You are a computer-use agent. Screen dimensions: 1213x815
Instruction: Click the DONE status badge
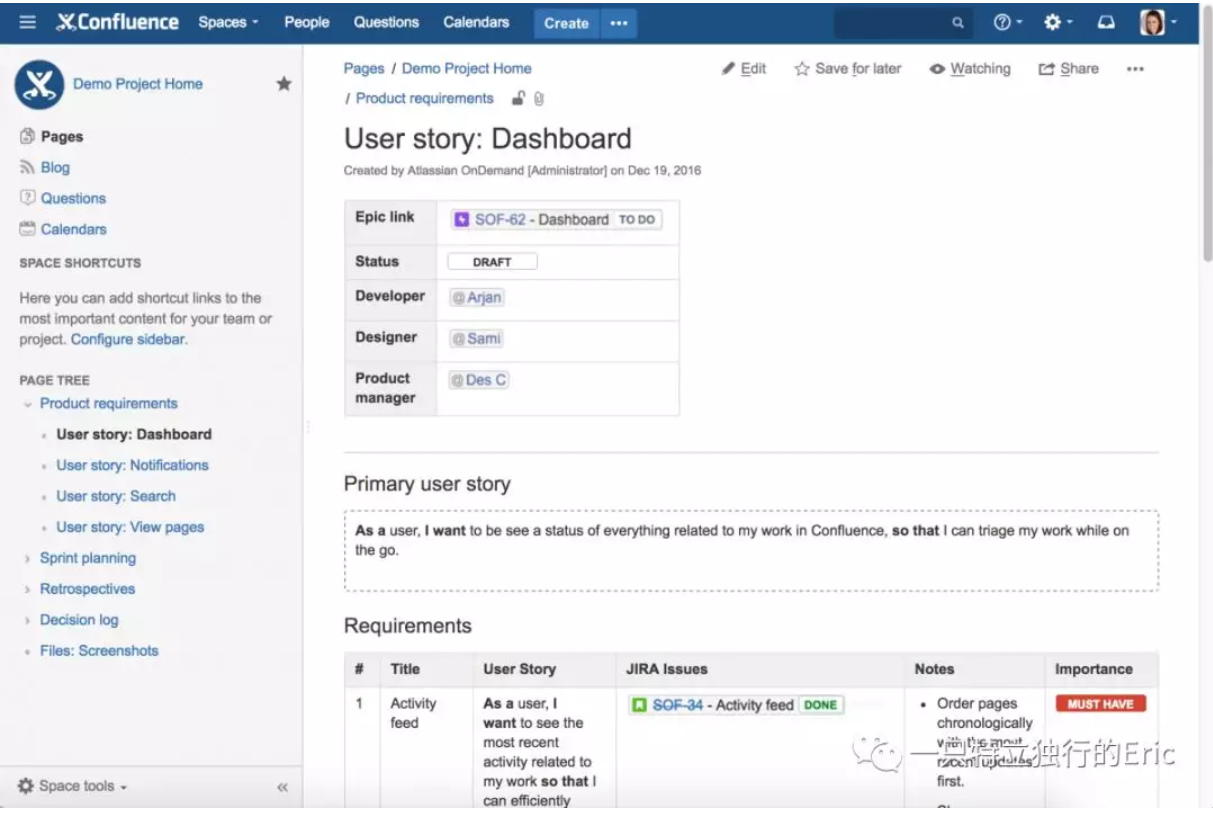820,705
